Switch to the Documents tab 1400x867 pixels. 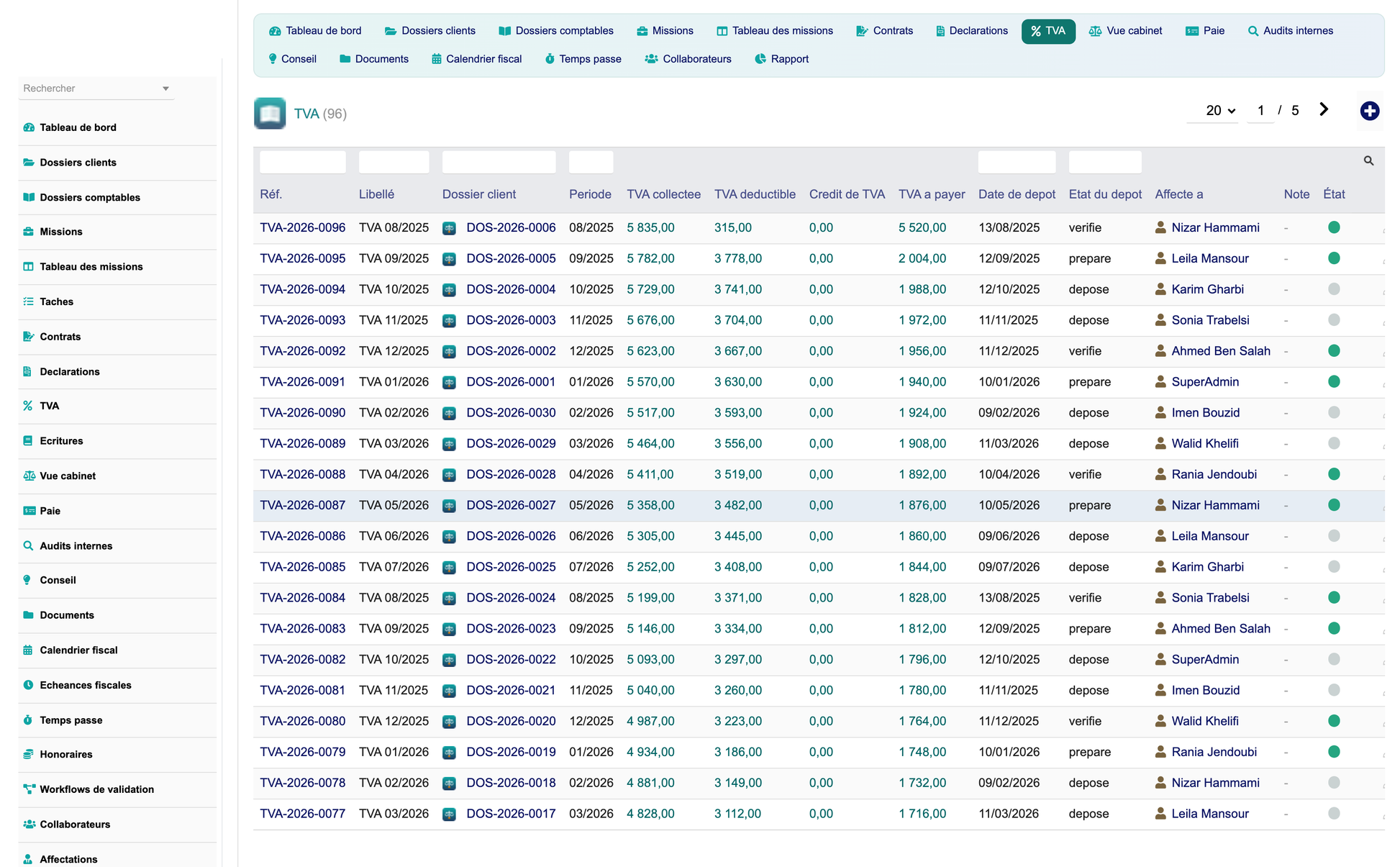(374, 59)
